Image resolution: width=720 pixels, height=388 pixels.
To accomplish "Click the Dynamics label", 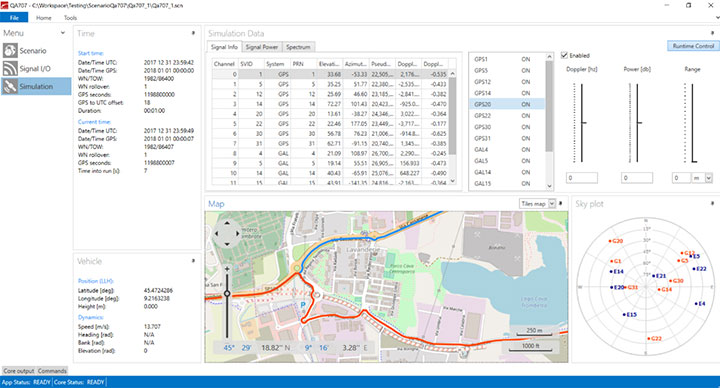I will click(90, 317).
